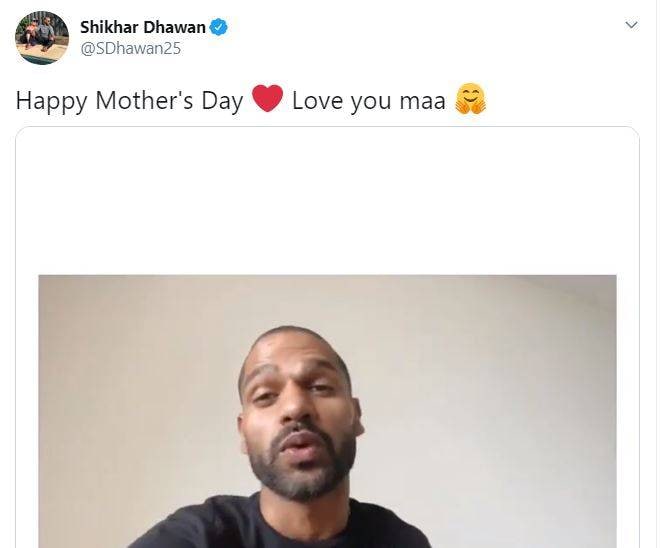Image resolution: width=661 pixels, height=548 pixels.
Task: Play the Mother's Day video
Action: click(327, 411)
